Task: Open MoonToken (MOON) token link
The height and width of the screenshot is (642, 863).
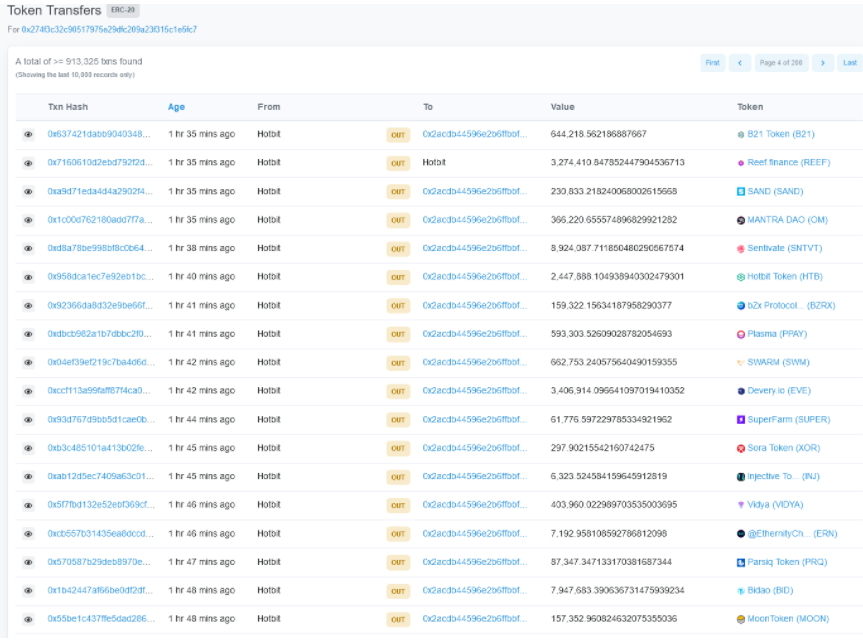Action: click(x=788, y=619)
